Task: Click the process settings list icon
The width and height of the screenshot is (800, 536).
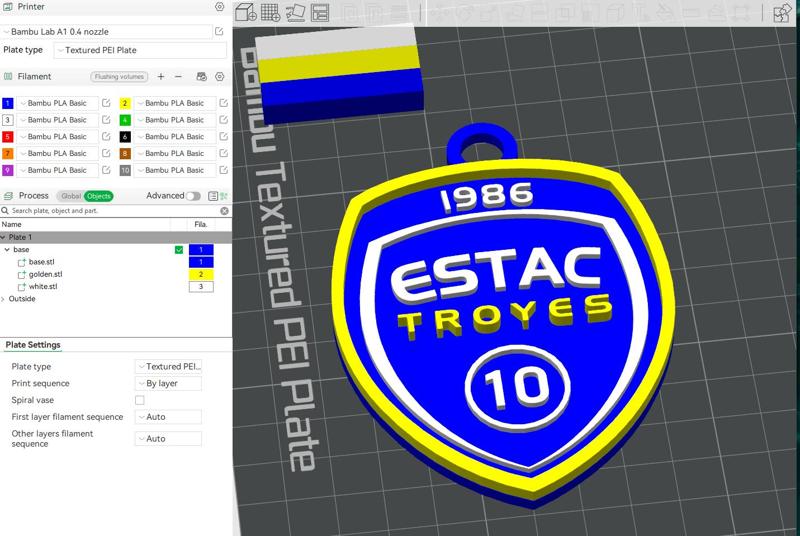Action: click(x=213, y=196)
